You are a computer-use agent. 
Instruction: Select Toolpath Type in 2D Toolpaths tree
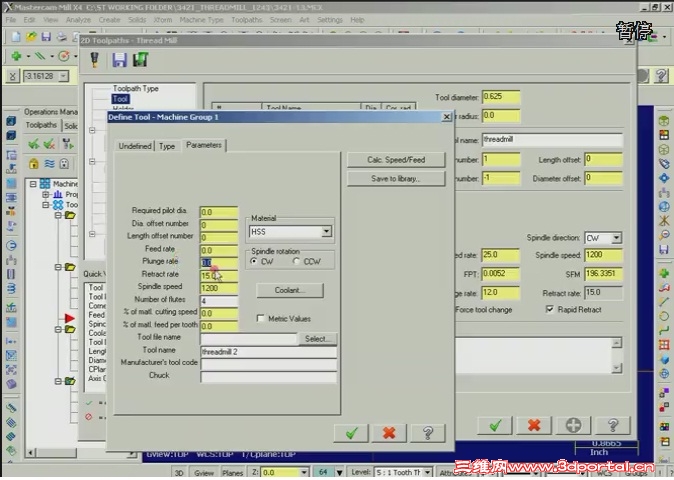pyautogui.click(x=135, y=89)
